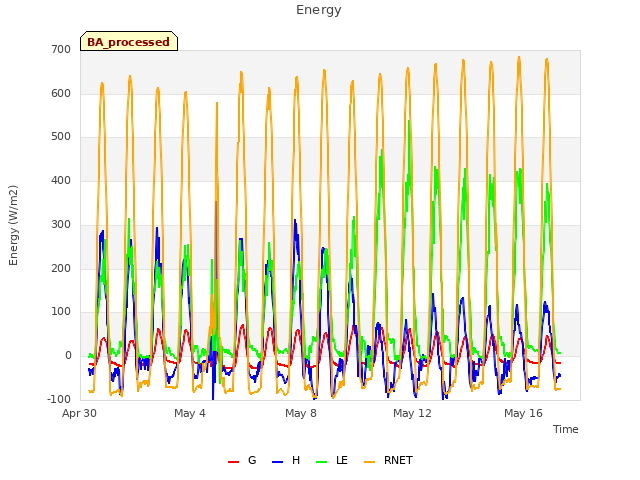Click the 300 y-axis tick label

(x=61, y=224)
